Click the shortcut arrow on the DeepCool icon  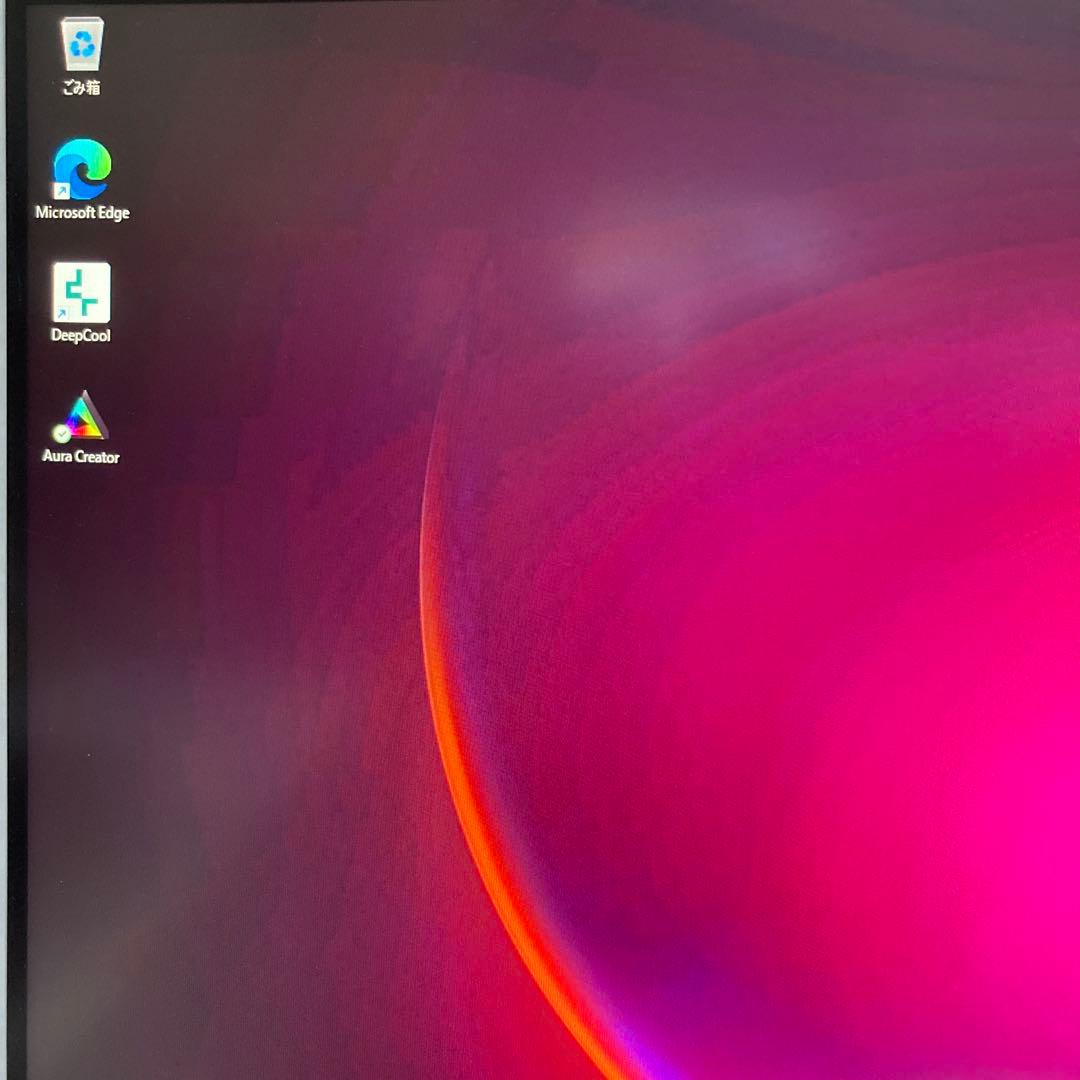pos(62,314)
